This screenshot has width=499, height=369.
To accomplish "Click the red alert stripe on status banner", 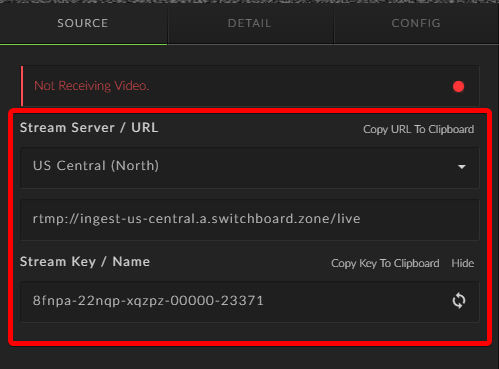I will coord(22,86).
